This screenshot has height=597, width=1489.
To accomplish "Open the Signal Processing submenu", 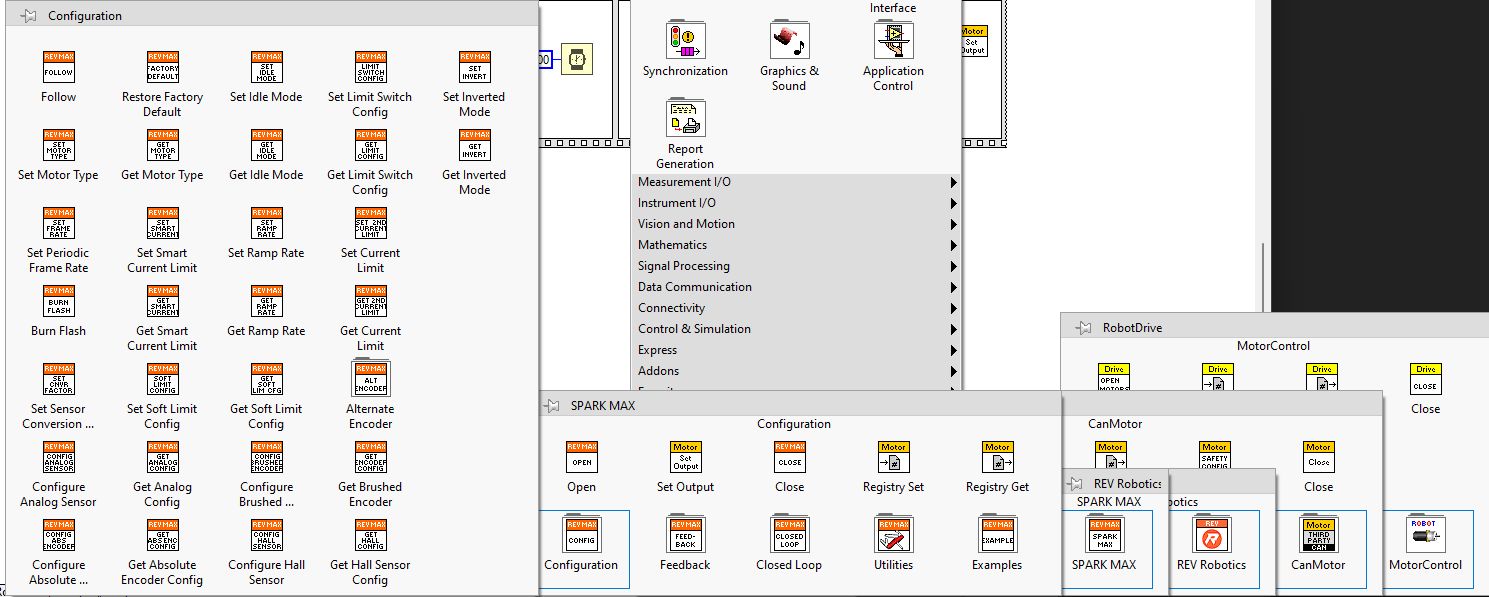I will pos(797,266).
